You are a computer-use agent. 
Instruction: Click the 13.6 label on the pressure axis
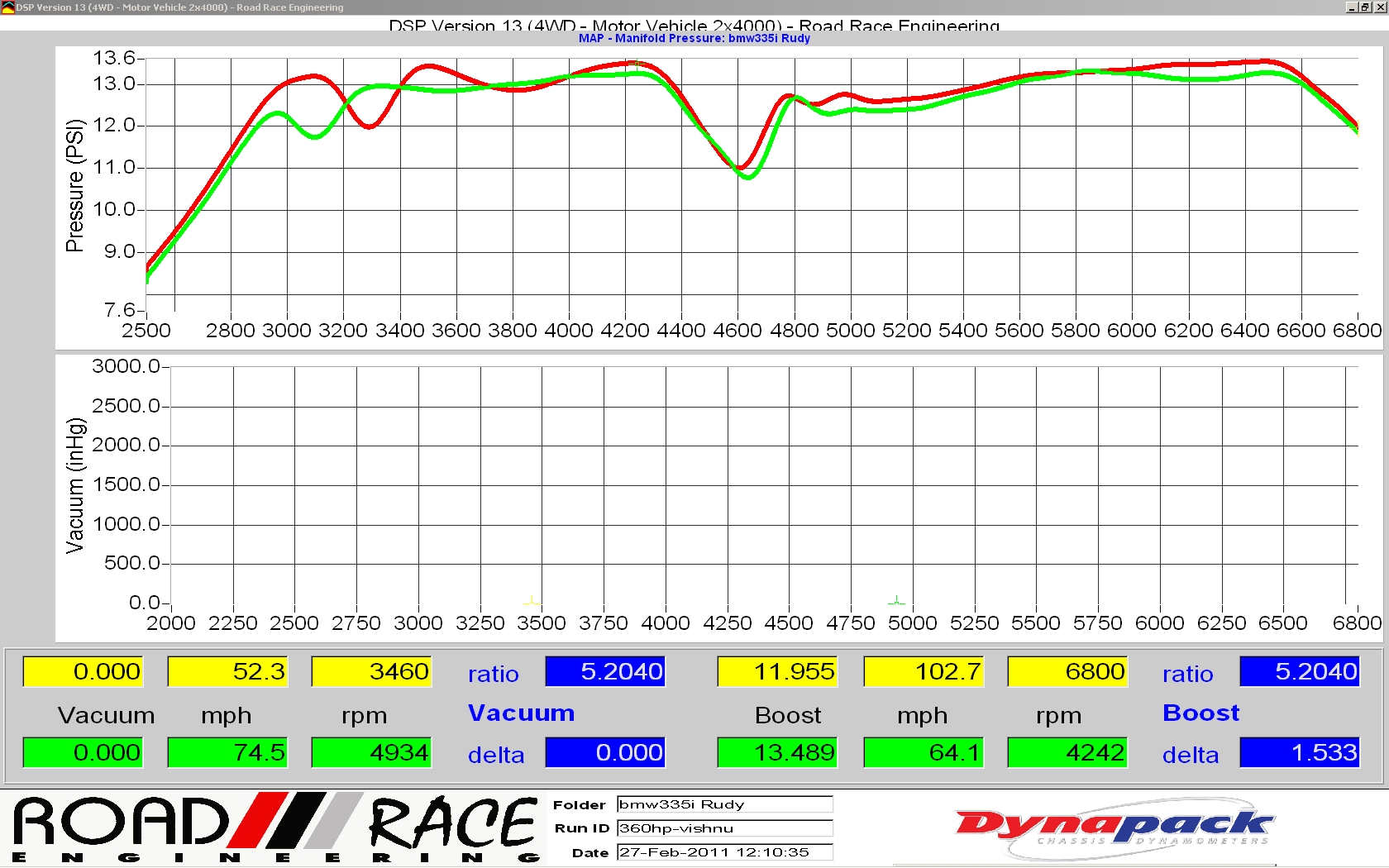click(x=114, y=58)
